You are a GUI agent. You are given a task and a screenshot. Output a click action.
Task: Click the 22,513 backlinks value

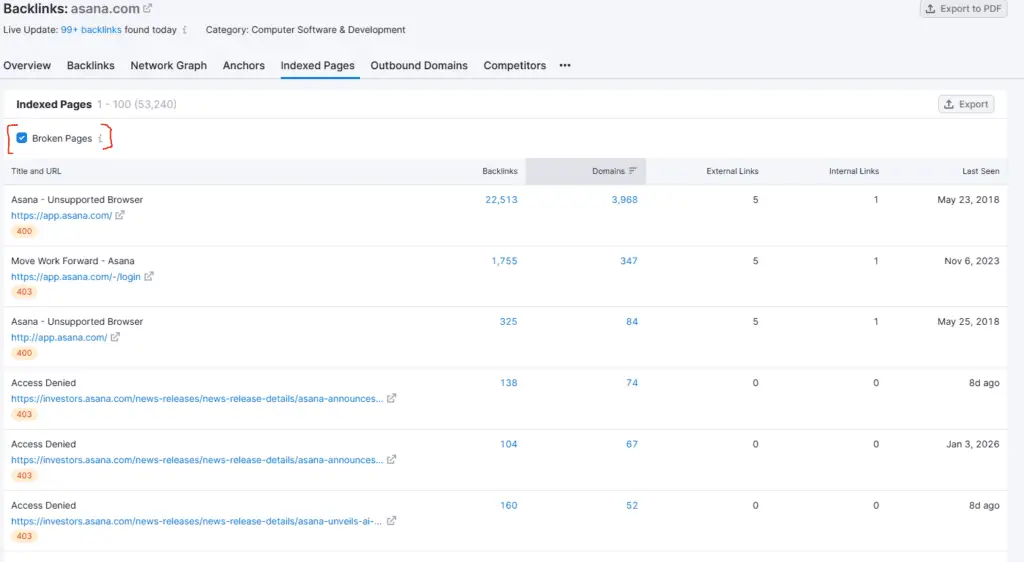click(501, 200)
